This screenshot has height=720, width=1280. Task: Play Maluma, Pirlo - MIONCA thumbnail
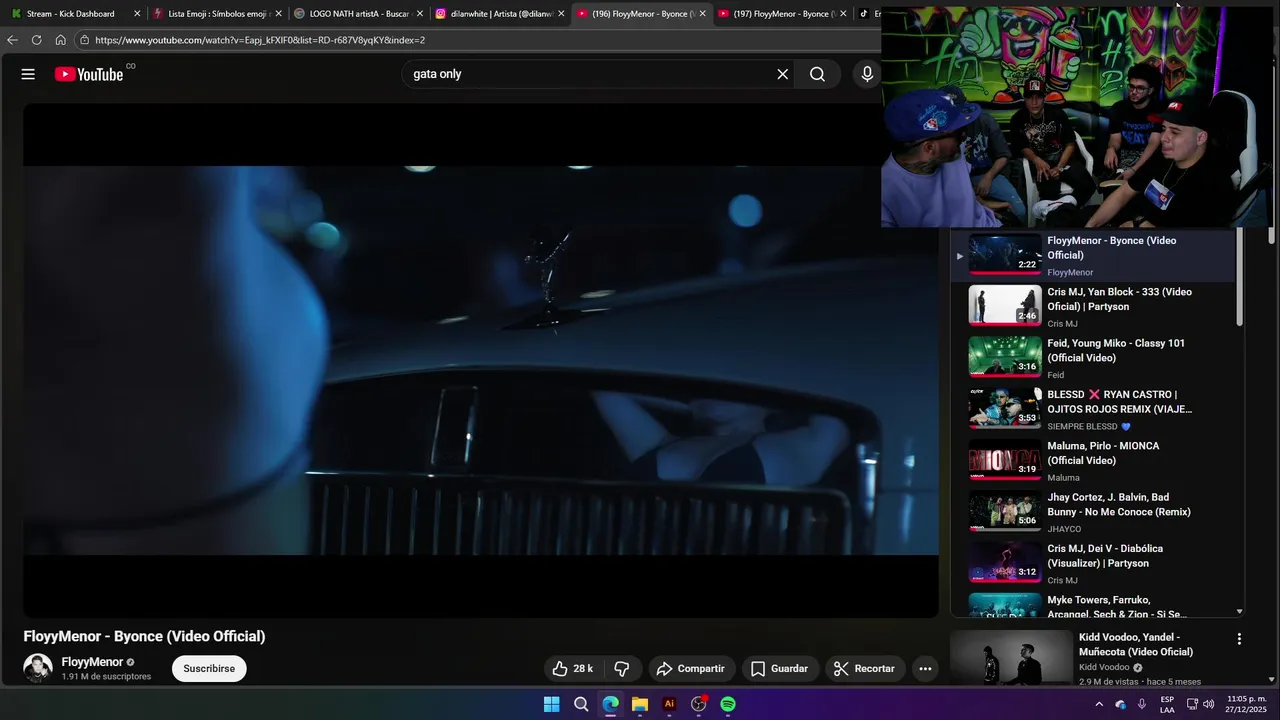tap(1005, 460)
